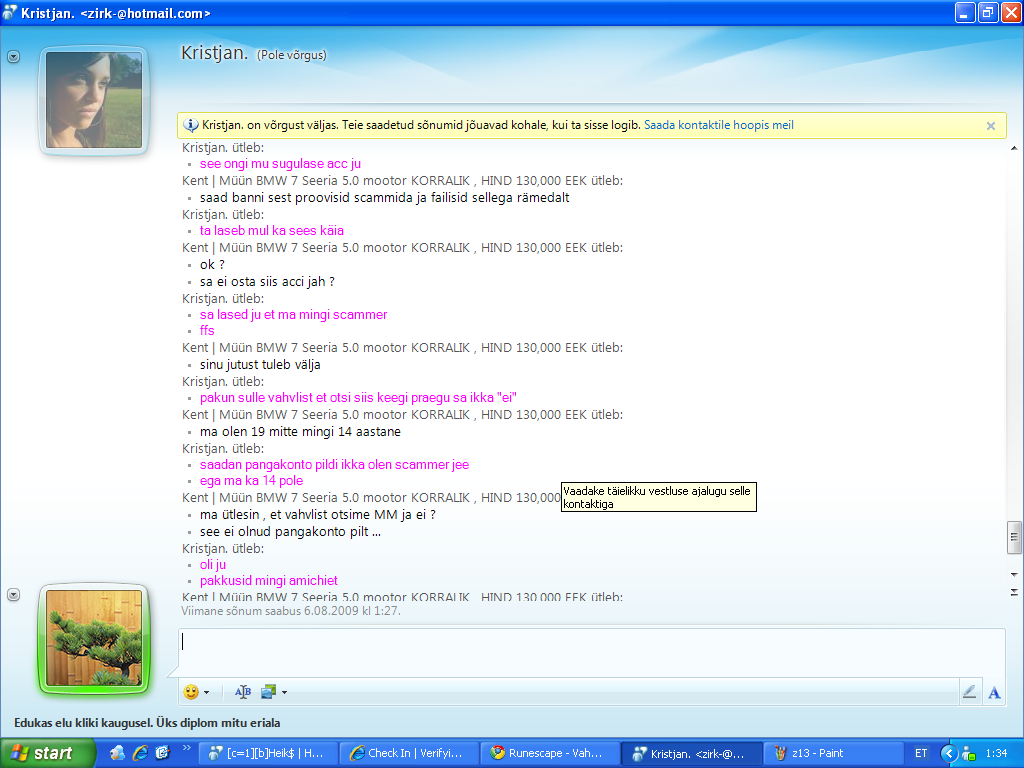The image size is (1024, 768).
Task: Open the emoticon picker smiley icon
Action: 191,692
